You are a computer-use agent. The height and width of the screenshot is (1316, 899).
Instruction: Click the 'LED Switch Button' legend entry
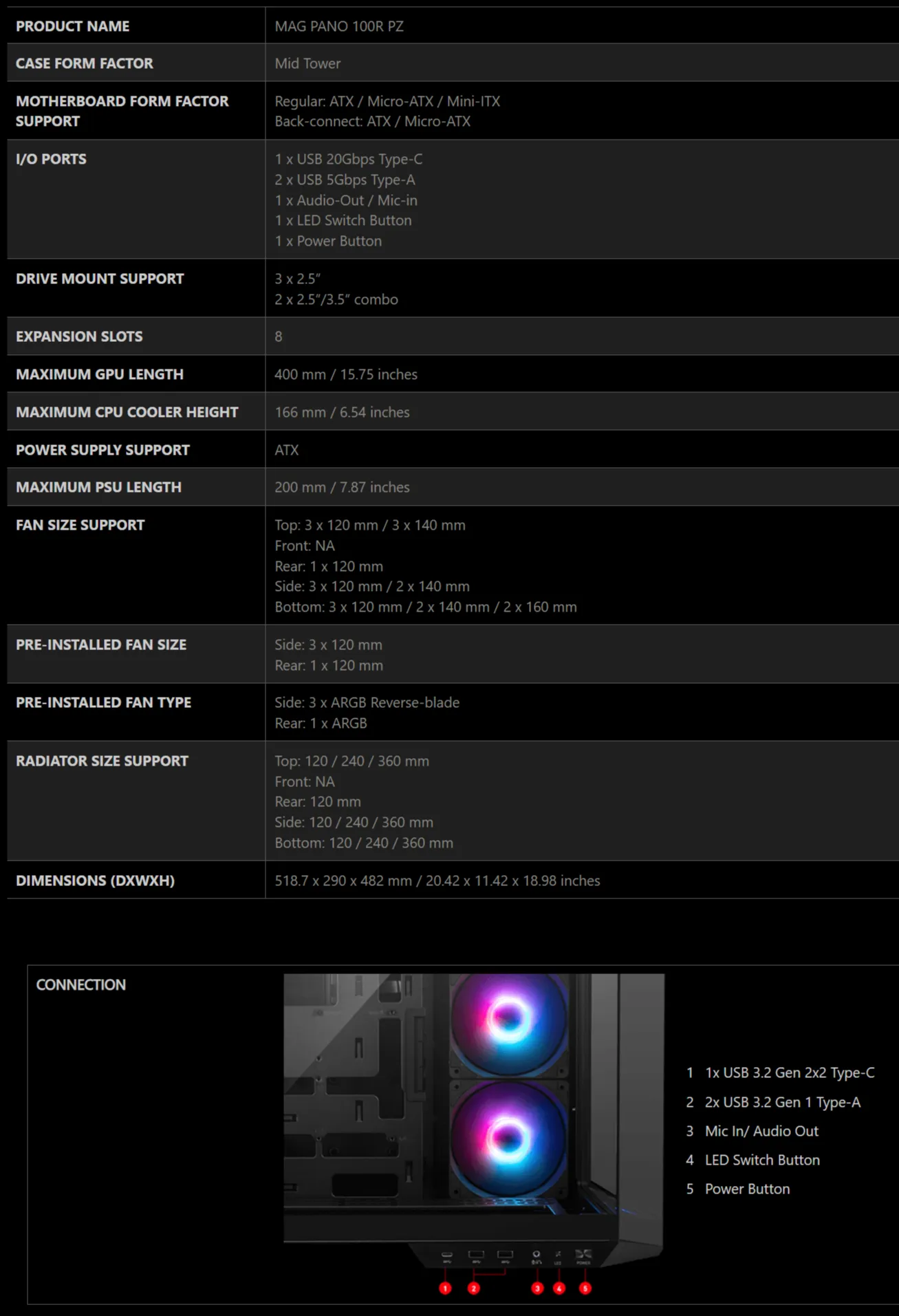pos(761,1160)
